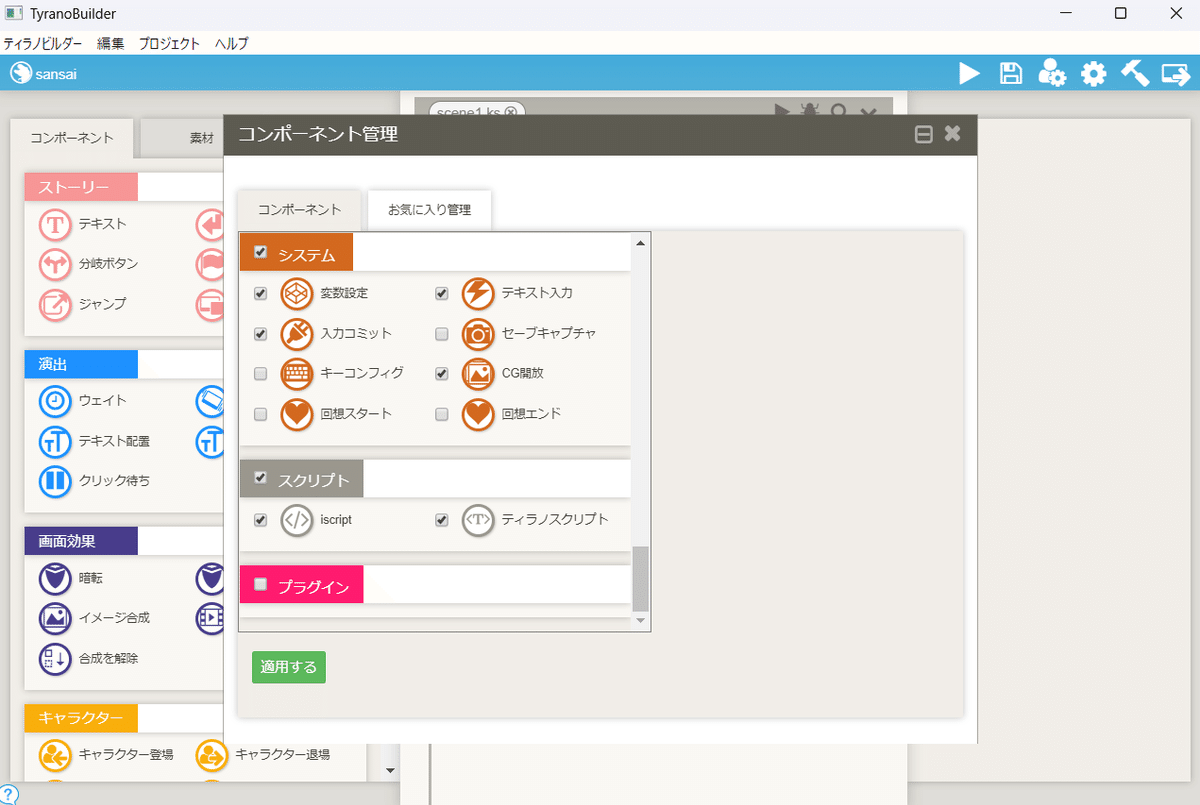Open the ヘルプ menu
Image resolution: width=1200 pixels, height=805 pixels.
231,44
